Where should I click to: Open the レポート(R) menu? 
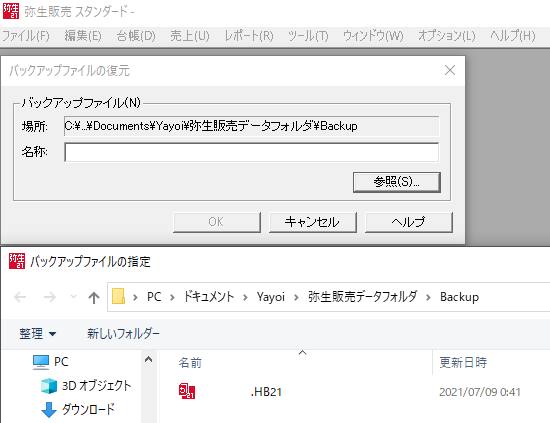click(249, 36)
